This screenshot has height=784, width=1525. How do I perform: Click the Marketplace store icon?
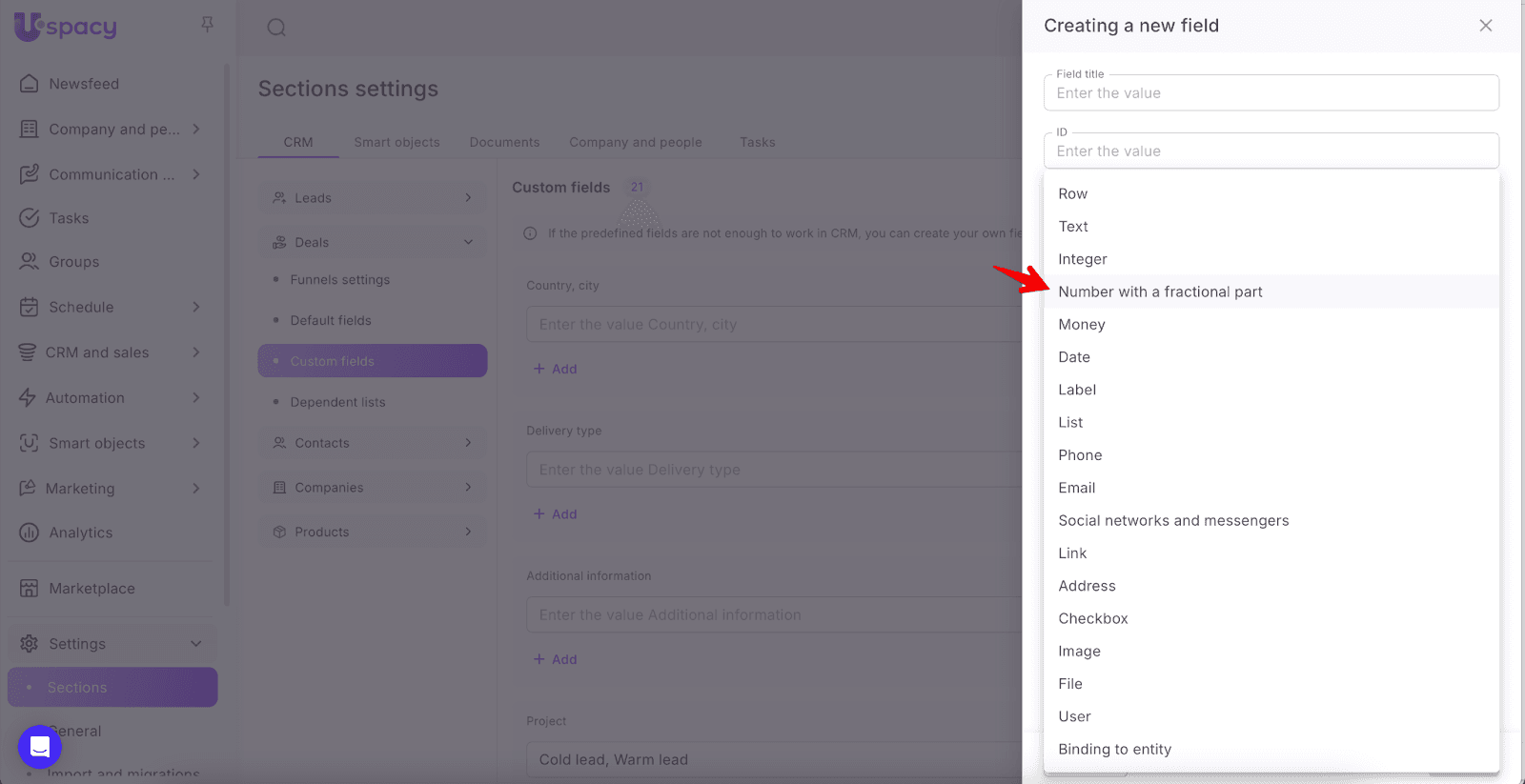click(x=30, y=589)
